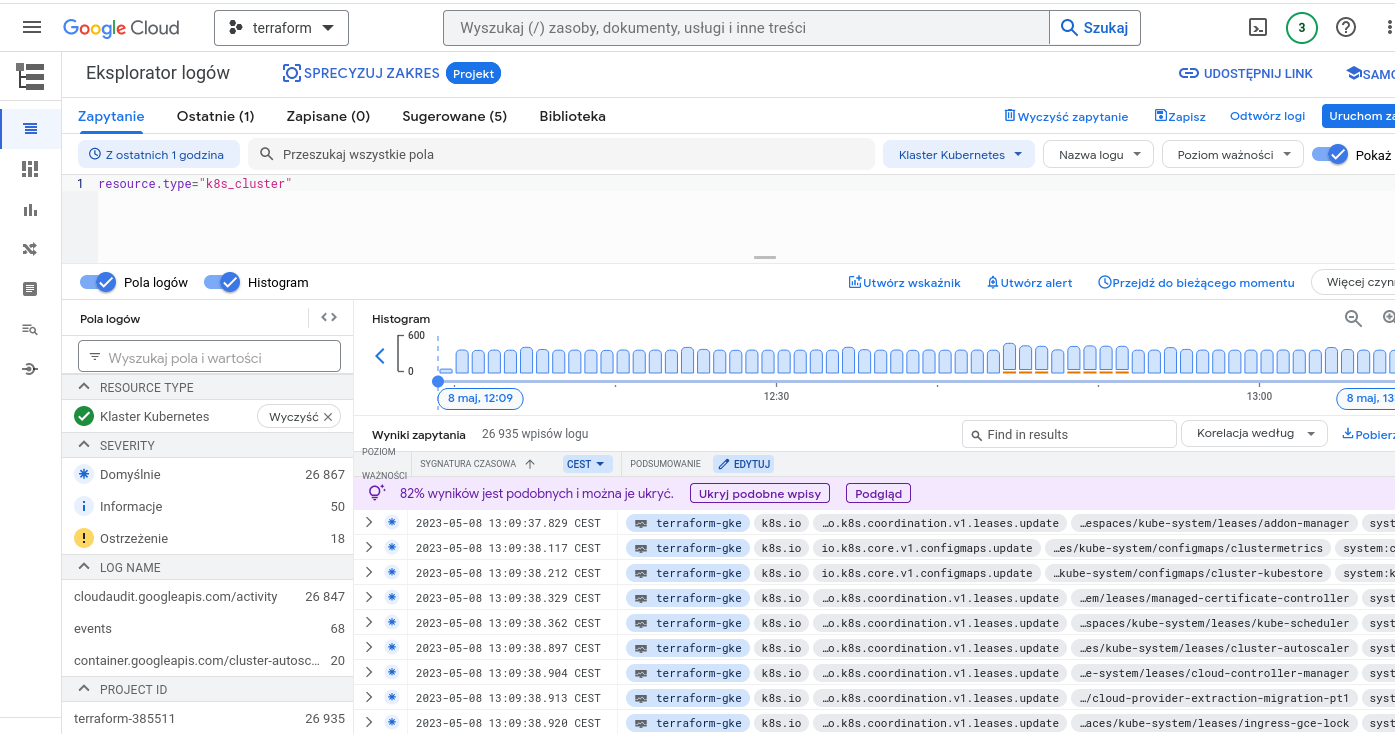Switch to the Sugerowane (5) tab
The height and width of the screenshot is (734, 1395).
(x=454, y=116)
